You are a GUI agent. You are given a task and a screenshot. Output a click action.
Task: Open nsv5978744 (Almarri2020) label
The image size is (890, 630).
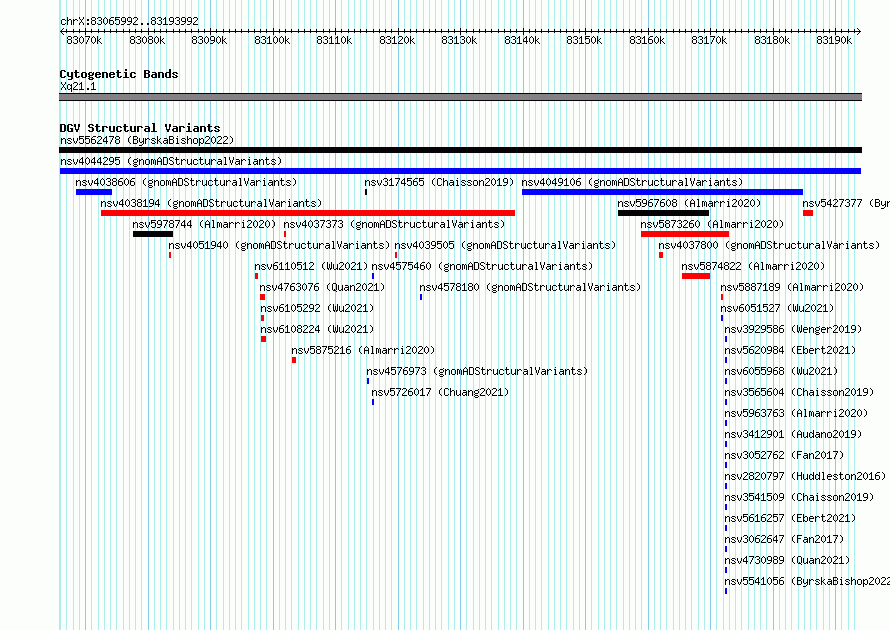[x=204, y=224]
